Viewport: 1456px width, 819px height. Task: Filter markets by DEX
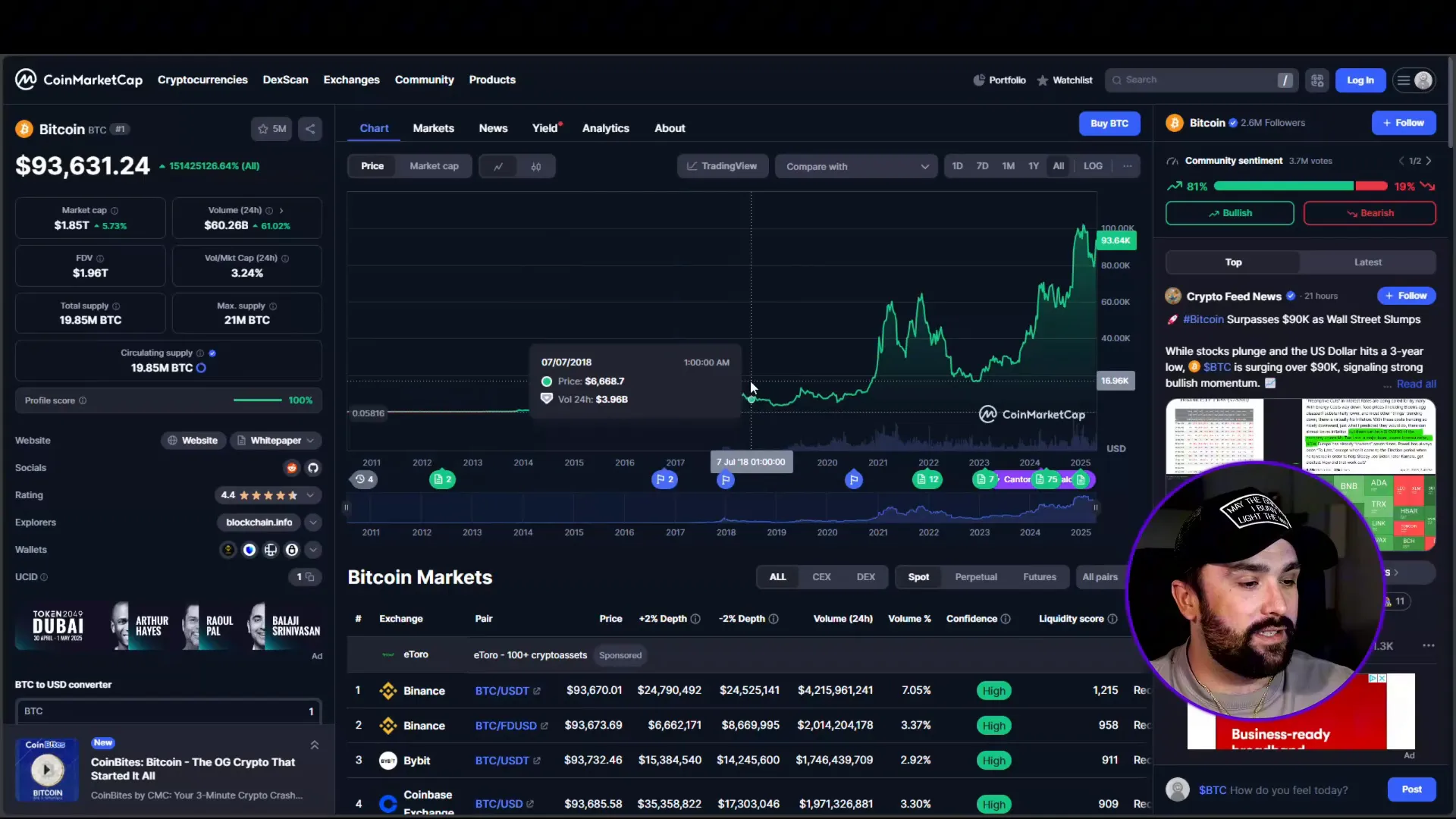click(866, 577)
